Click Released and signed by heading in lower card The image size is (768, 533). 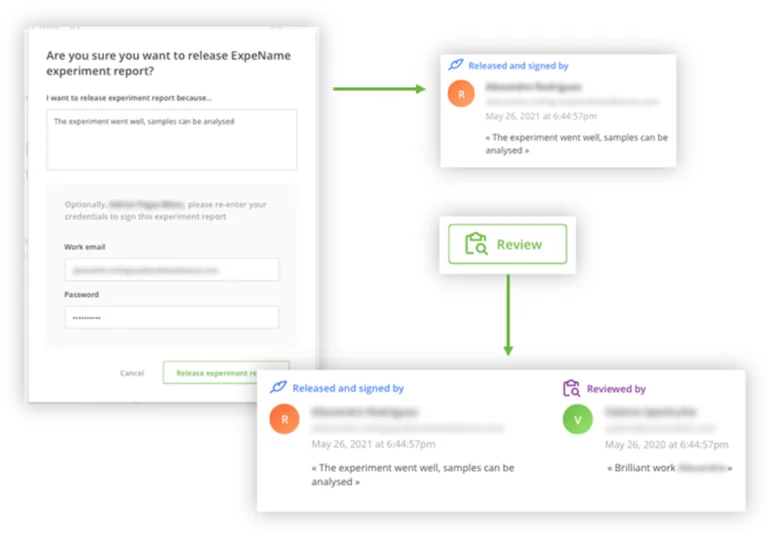click(348, 389)
